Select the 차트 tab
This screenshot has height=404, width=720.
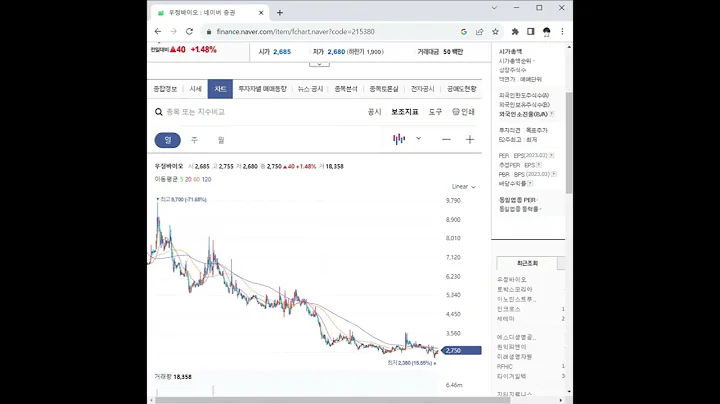[220, 89]
